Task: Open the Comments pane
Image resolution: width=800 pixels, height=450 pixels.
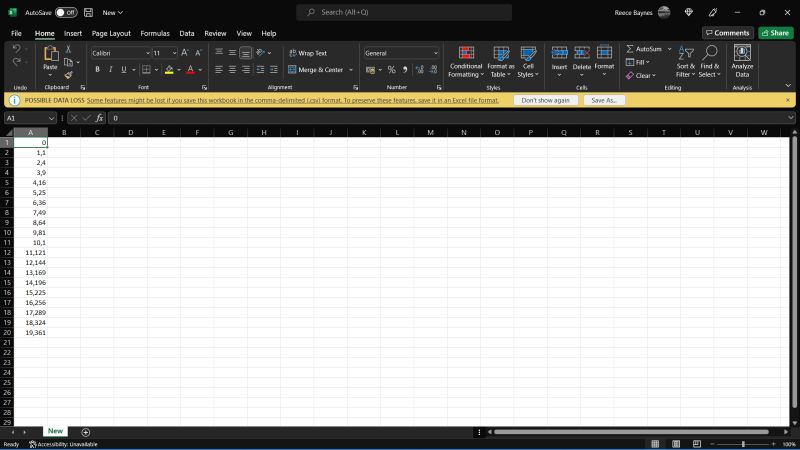Action: point(728,33)
